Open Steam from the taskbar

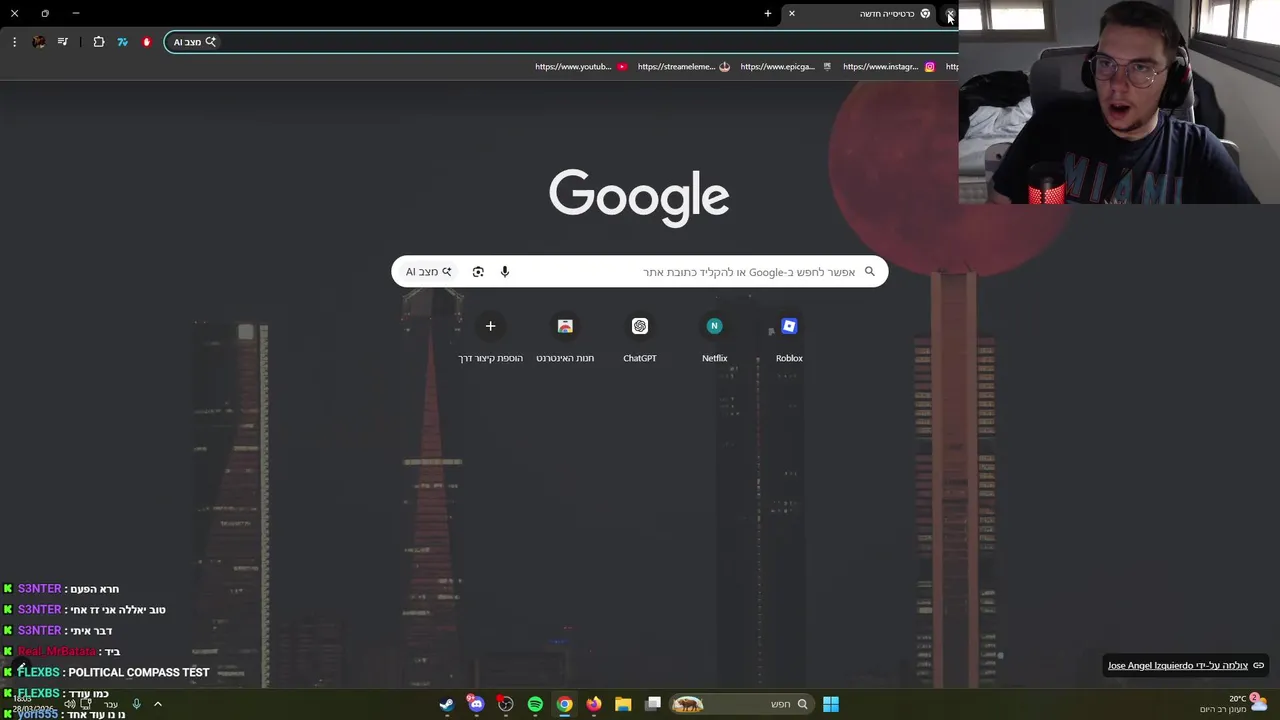447,704
